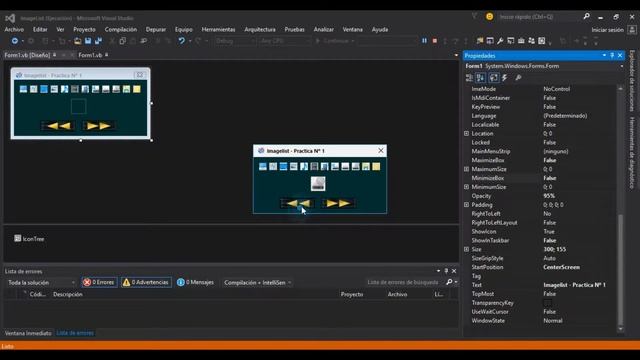The image size is (640, 360).
Task: Expand the MaximumSize property
Action: 467,169
